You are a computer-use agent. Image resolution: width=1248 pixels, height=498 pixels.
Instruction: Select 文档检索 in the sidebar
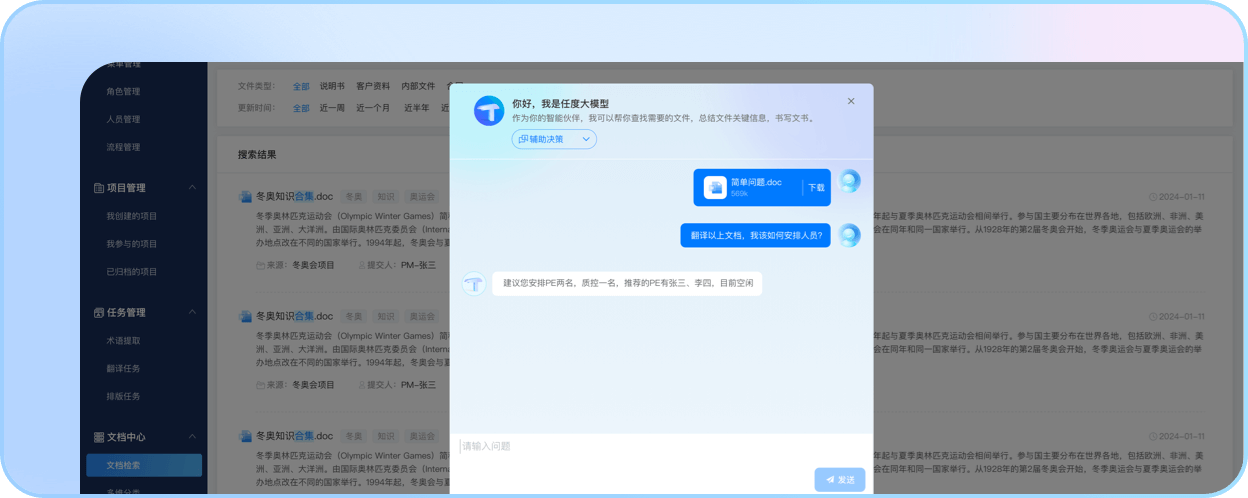pyautogui.click(x=143, y=465)
